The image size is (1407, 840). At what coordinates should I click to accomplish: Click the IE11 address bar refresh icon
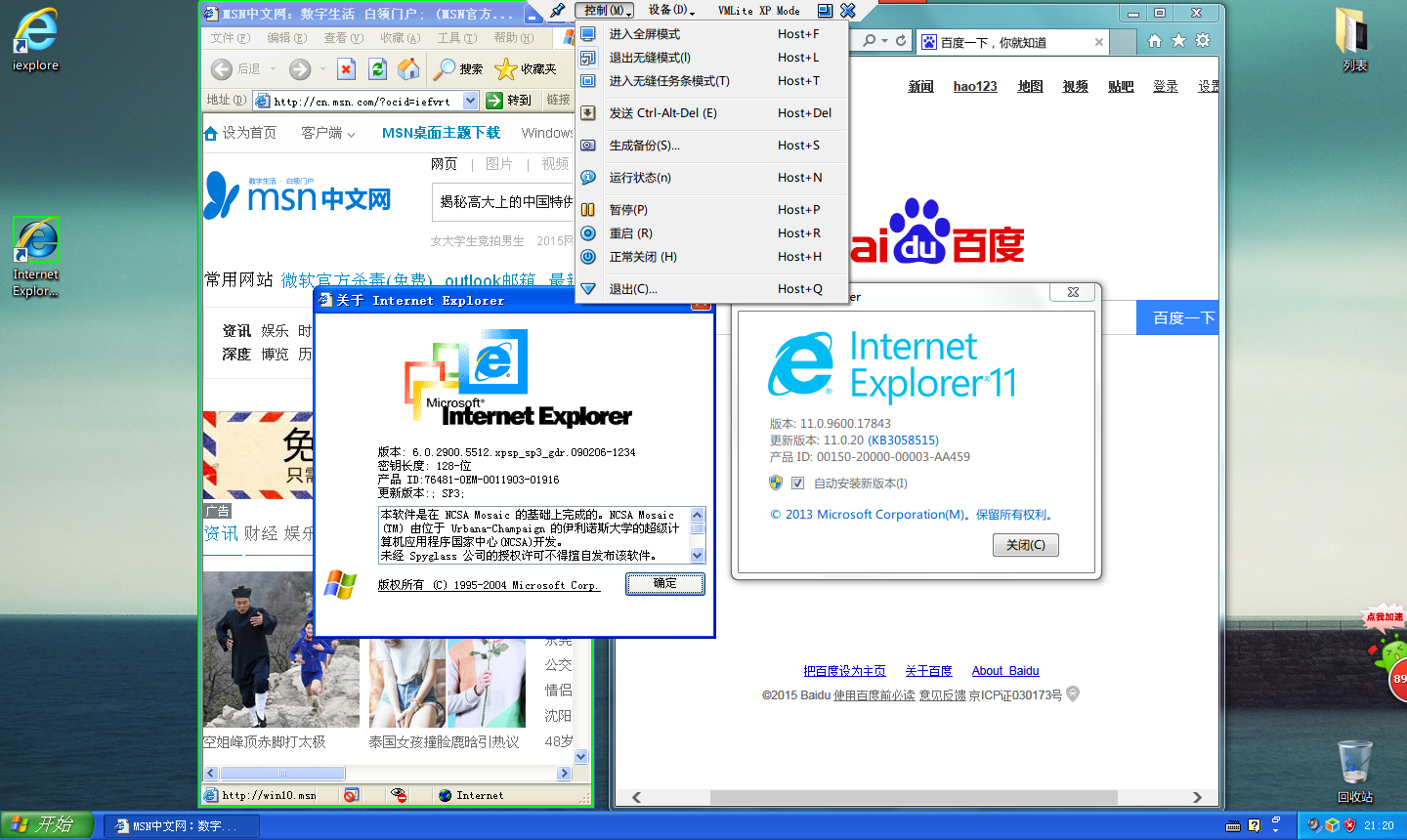(901, 41)
